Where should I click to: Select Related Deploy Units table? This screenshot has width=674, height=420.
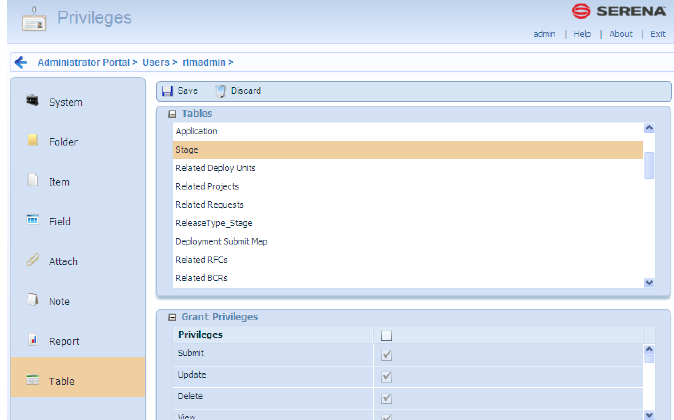[408, 168]
